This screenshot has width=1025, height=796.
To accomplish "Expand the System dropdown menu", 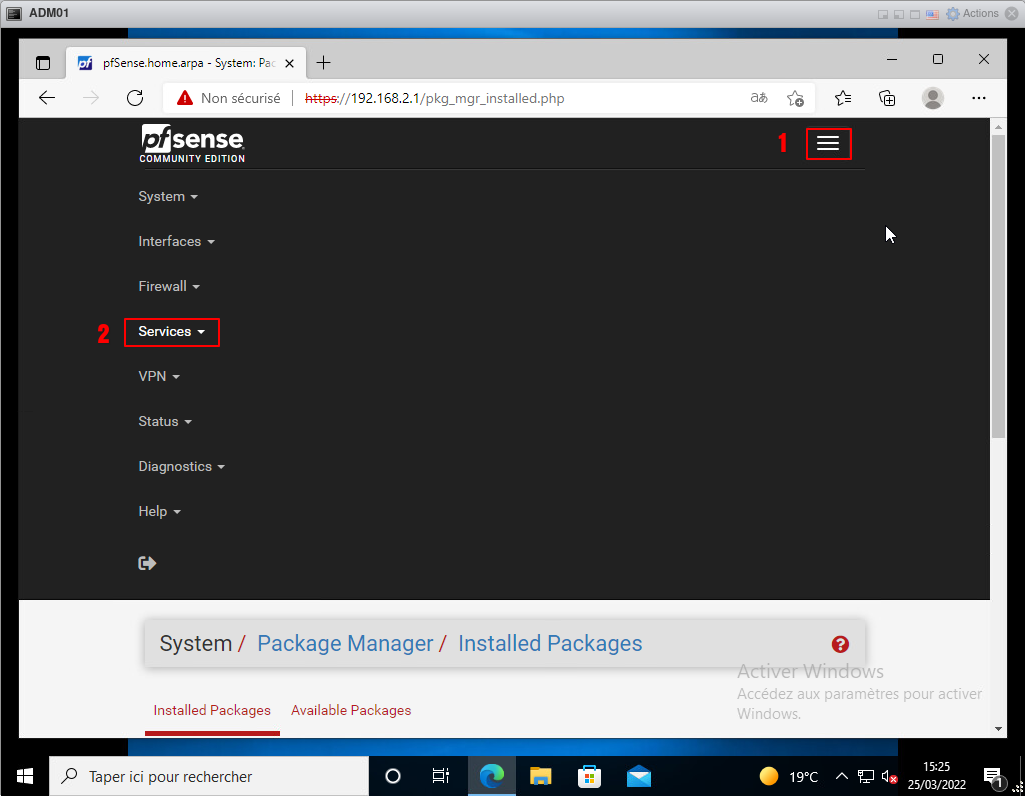I will [167, 197].
